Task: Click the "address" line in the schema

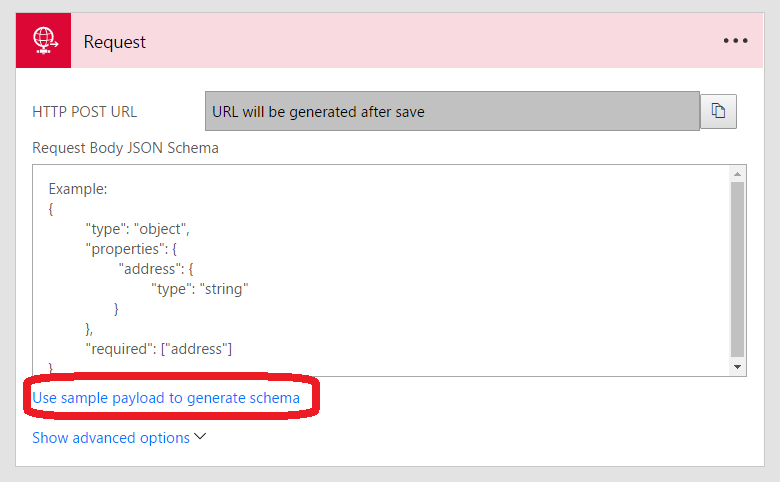Action: coord(162,268)
